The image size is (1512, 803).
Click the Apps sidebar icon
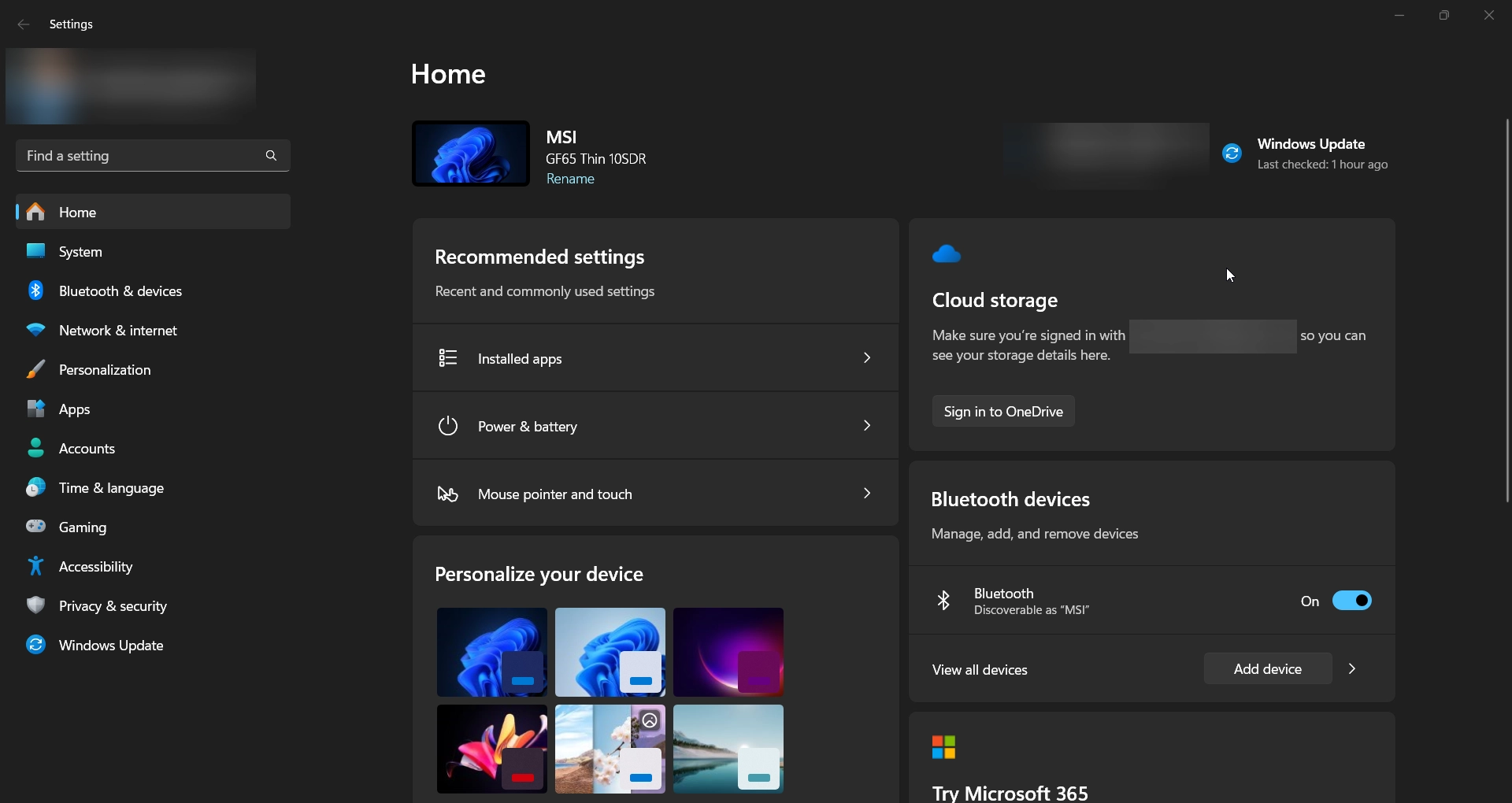coord(35,409)
